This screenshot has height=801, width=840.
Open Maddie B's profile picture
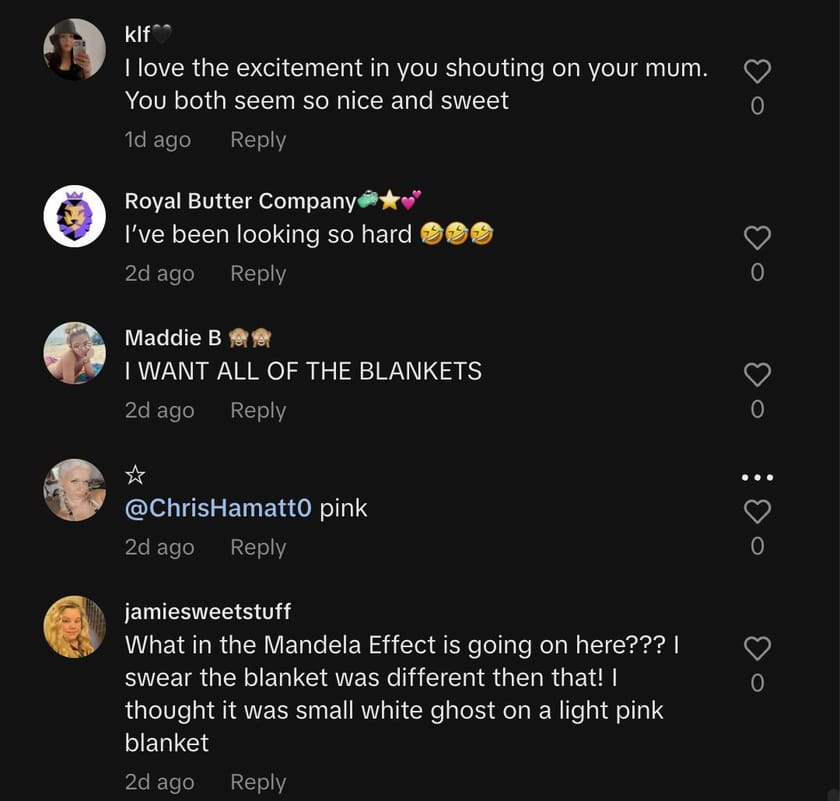[x=74, y=352]
